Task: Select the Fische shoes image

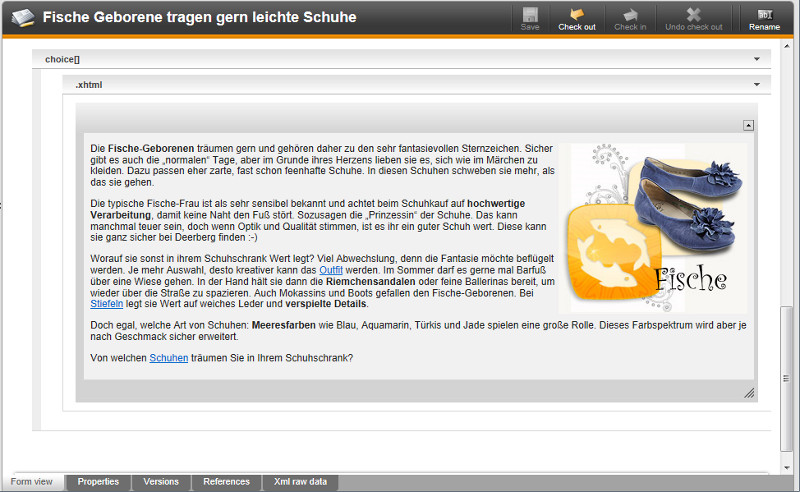Action: pyautogui.click(x=658, y=228)
